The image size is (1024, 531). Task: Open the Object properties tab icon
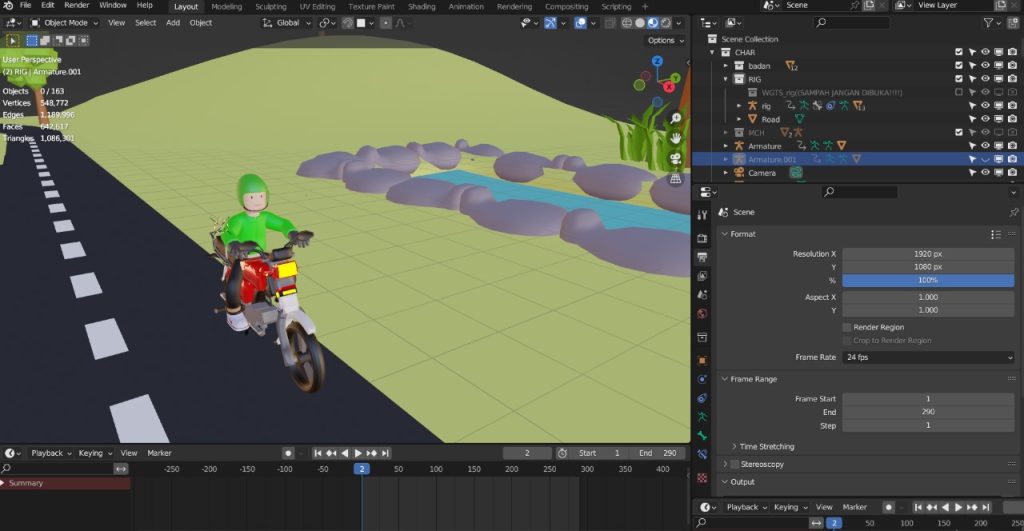click(703, 359)
